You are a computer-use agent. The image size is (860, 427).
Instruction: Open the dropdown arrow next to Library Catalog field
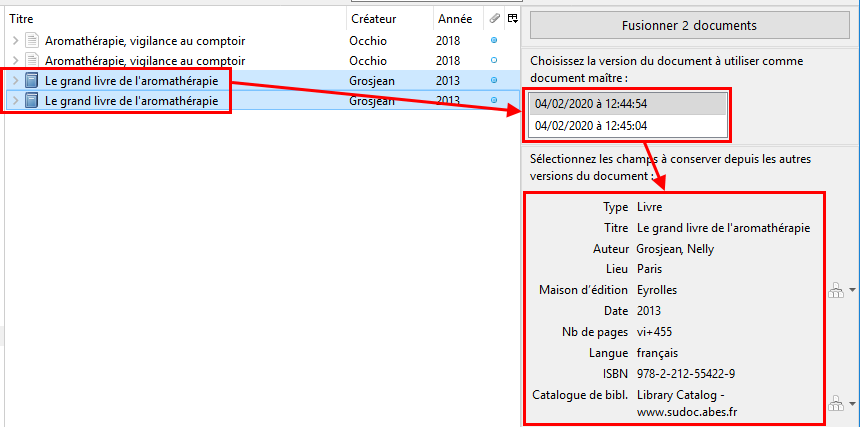pos(852,404)
